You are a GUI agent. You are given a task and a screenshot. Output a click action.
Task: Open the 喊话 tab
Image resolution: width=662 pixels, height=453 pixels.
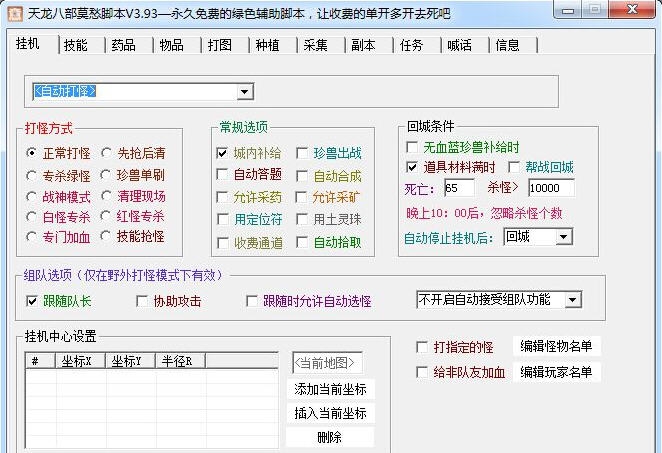[459, 45]
